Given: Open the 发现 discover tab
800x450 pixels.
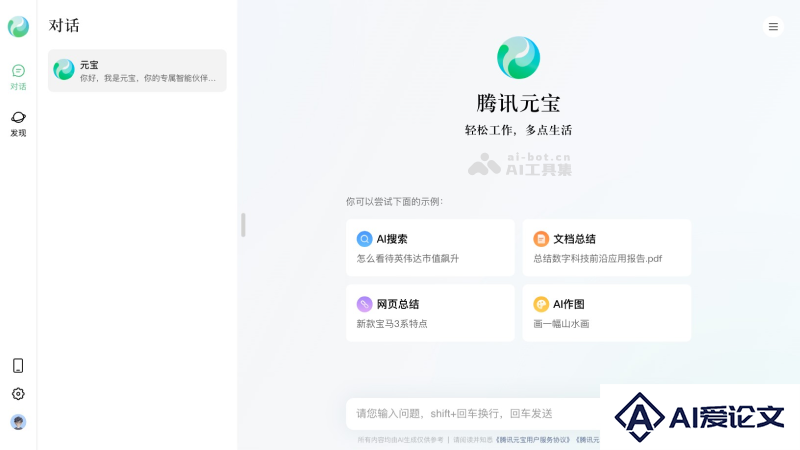Looking at the screenshot, I should pos(18,124).
